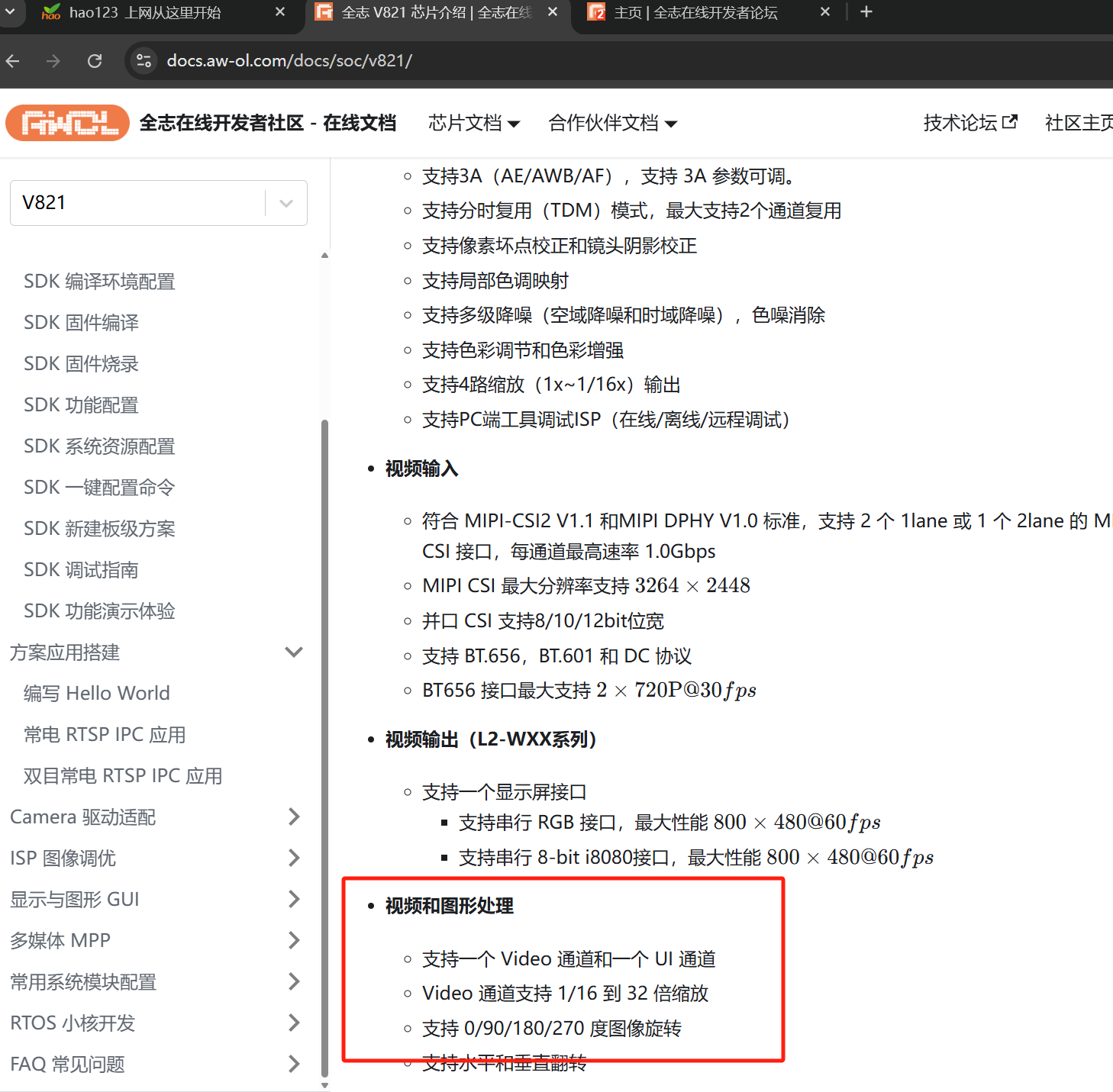1113x1092 pixels.
Task: Click the browser forward arrow
Action: 53,61
